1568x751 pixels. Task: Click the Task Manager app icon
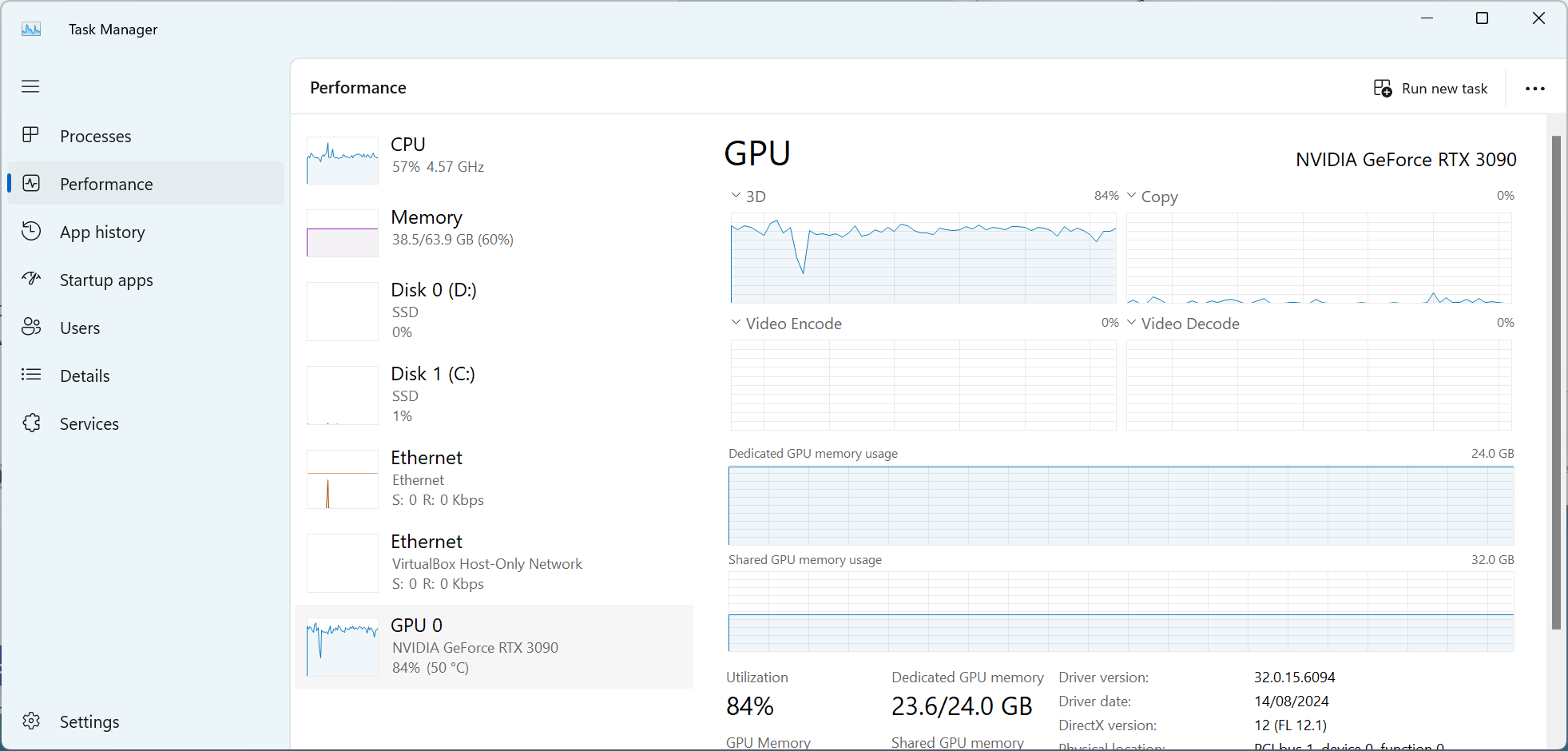[x=31, y=30]
